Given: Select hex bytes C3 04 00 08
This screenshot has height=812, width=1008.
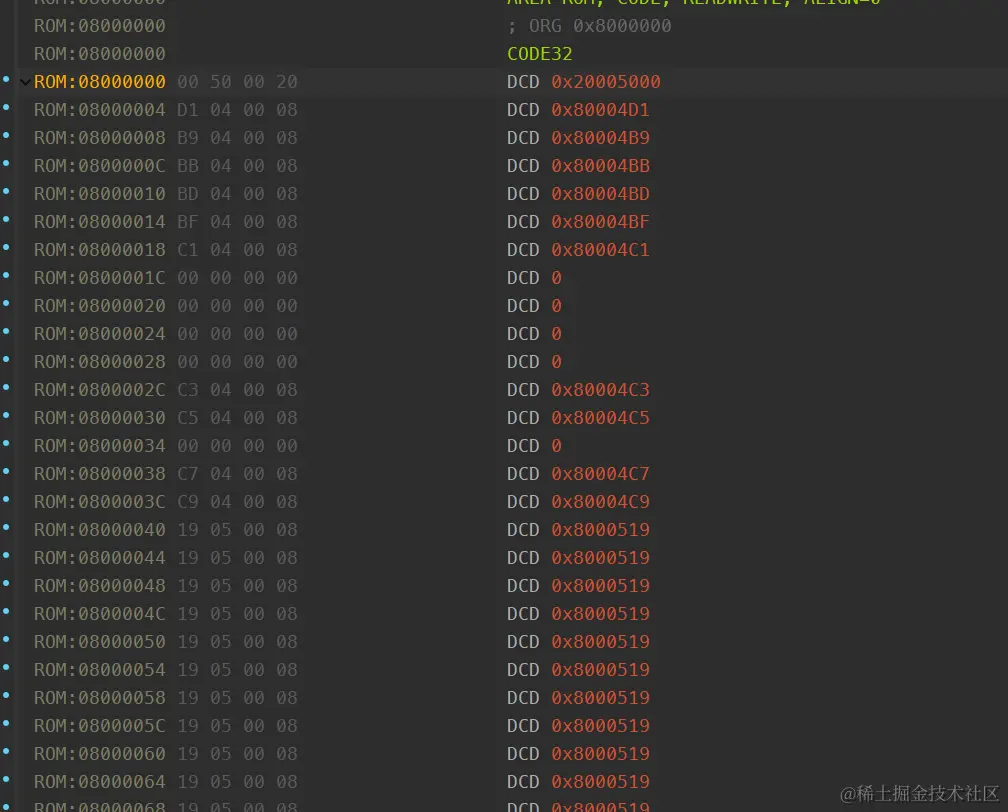Looking at the screenshot, I should [237, 390].
